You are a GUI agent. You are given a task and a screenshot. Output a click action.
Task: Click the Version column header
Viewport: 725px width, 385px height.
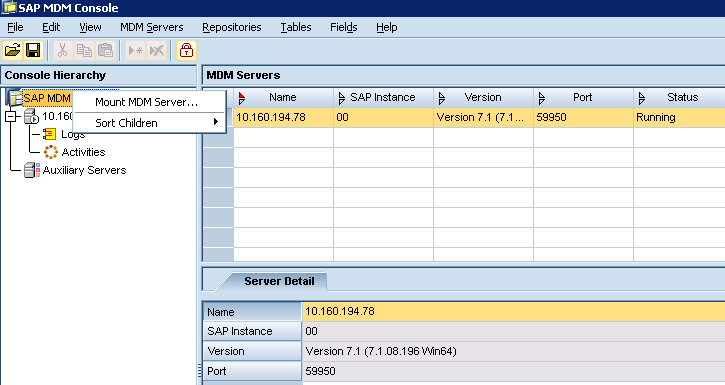pos(483,98)
